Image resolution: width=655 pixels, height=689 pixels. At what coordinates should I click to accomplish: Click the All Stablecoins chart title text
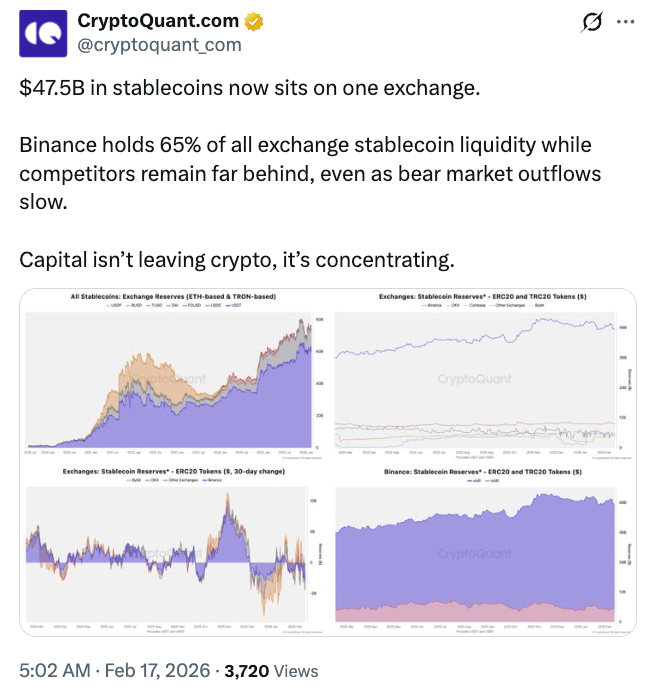[173, 297]
